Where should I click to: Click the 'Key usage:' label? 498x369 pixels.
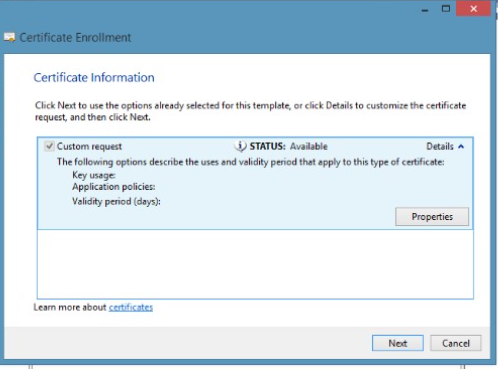pos(94,175)
